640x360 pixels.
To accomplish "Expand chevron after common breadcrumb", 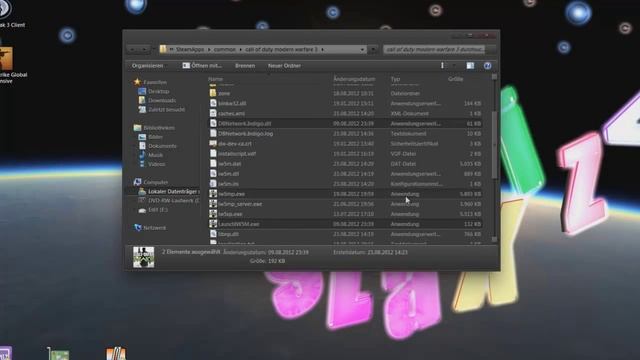I will [240, 49].
